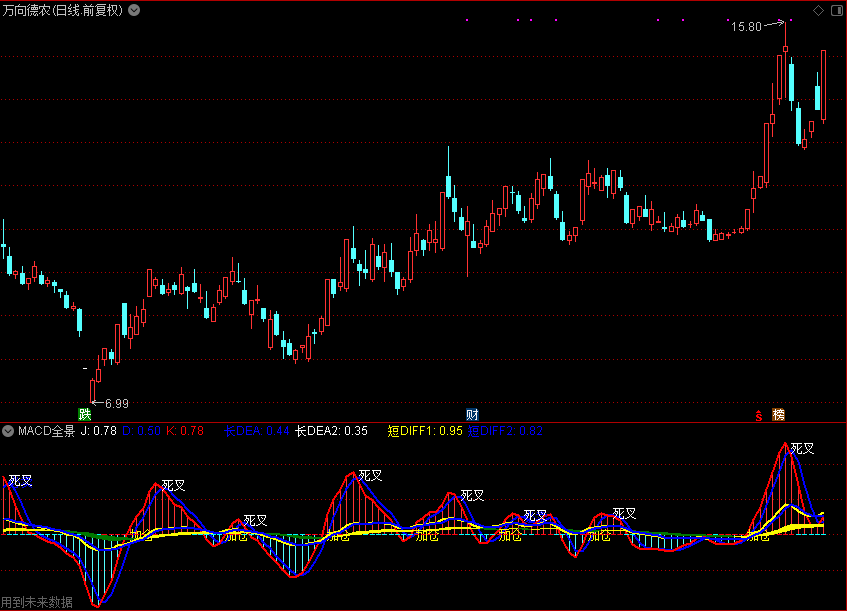Image resolution: width=847 pixels, height=611 pixels.
Task: Click the red dollar sign marker icon
Action: tap(759, 415)
